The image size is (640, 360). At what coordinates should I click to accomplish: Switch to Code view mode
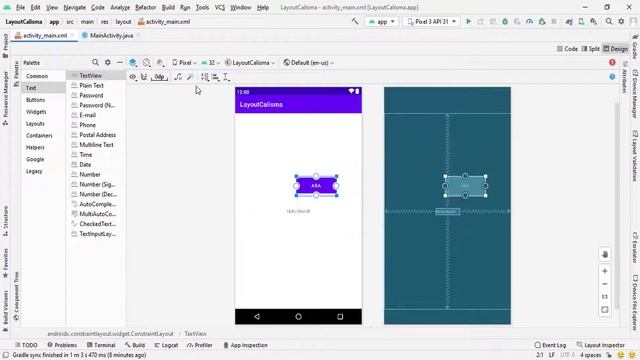point(567,49)
